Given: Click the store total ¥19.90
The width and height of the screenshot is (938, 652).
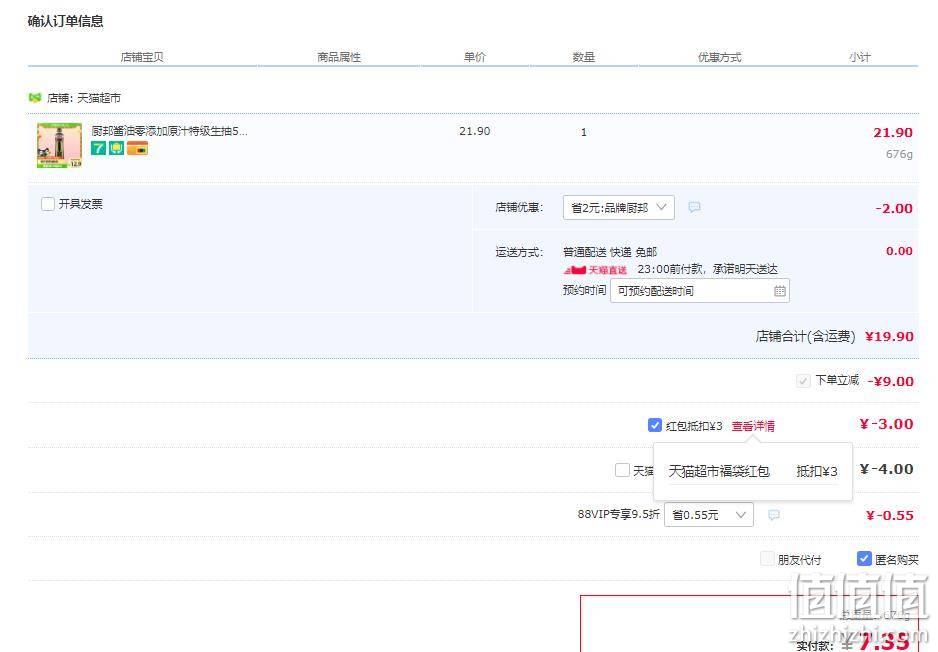Looking at the screenshot, I should tap(889, 336).
